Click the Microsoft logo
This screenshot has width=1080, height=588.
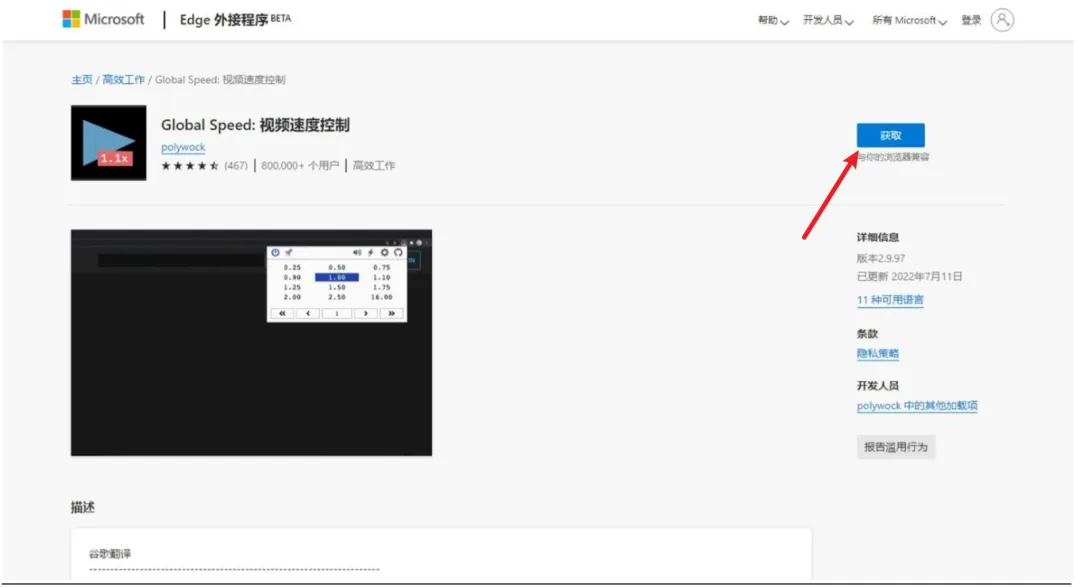[103, 19]
